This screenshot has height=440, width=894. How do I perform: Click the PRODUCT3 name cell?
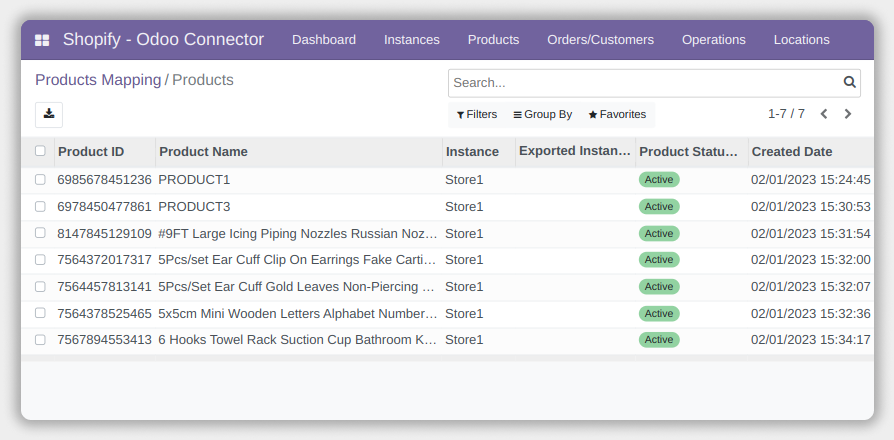(x=194, y=207)
